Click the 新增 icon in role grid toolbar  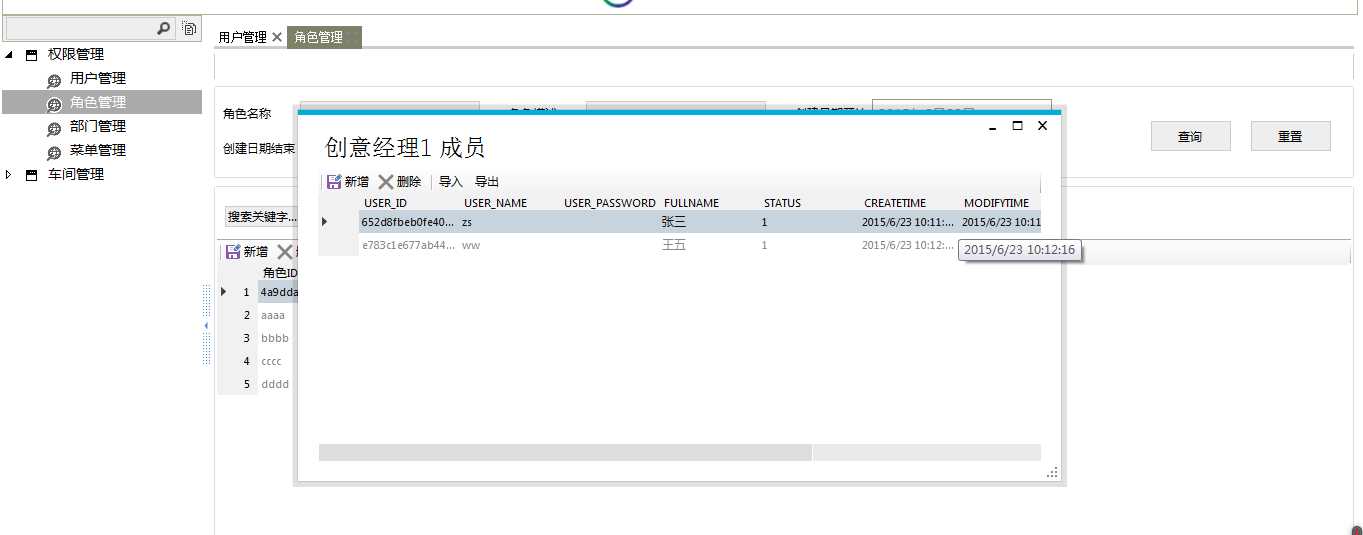[x=233, y=252]
